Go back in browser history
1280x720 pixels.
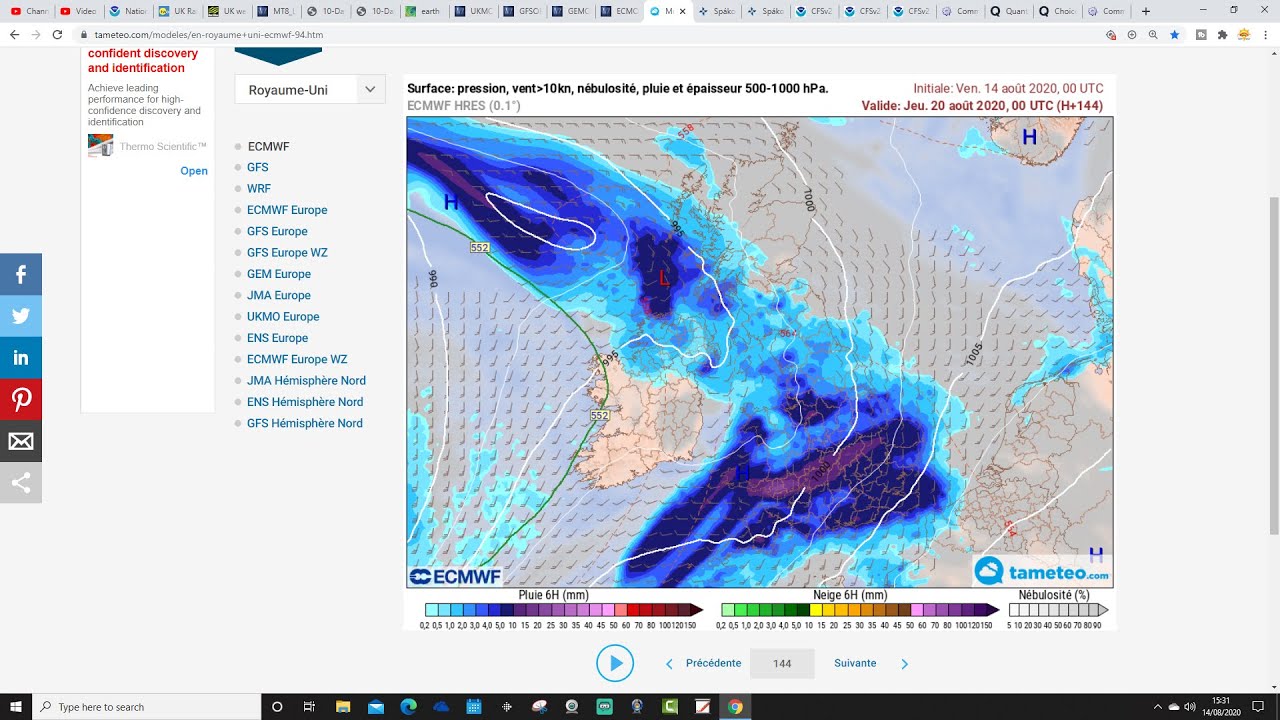click(14, 34)
